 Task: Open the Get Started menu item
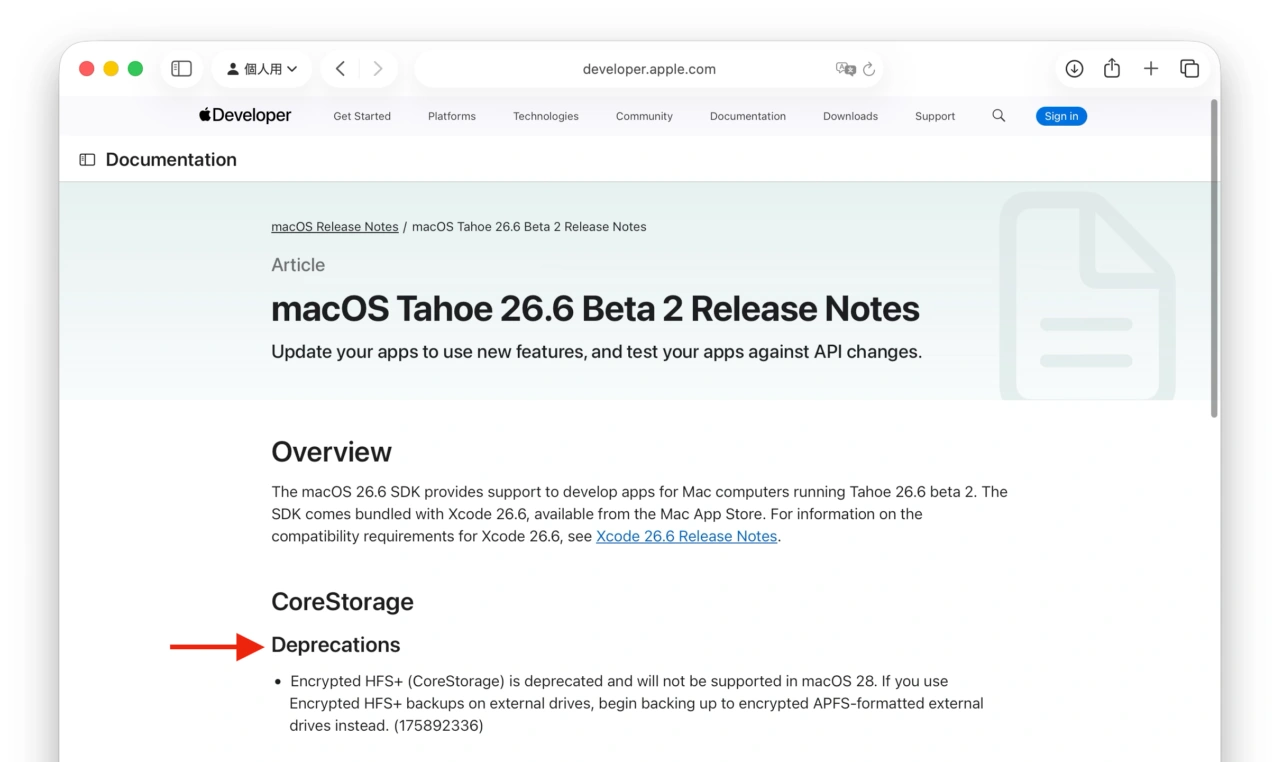tap(362, 116)
